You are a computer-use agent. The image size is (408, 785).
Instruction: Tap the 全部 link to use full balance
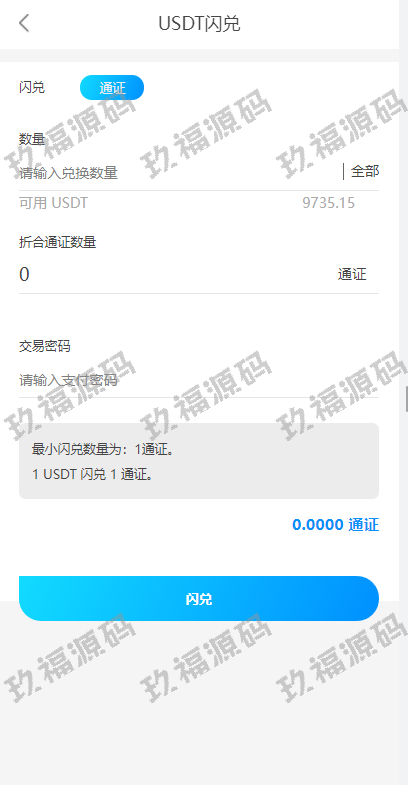(x=365, y=171)
